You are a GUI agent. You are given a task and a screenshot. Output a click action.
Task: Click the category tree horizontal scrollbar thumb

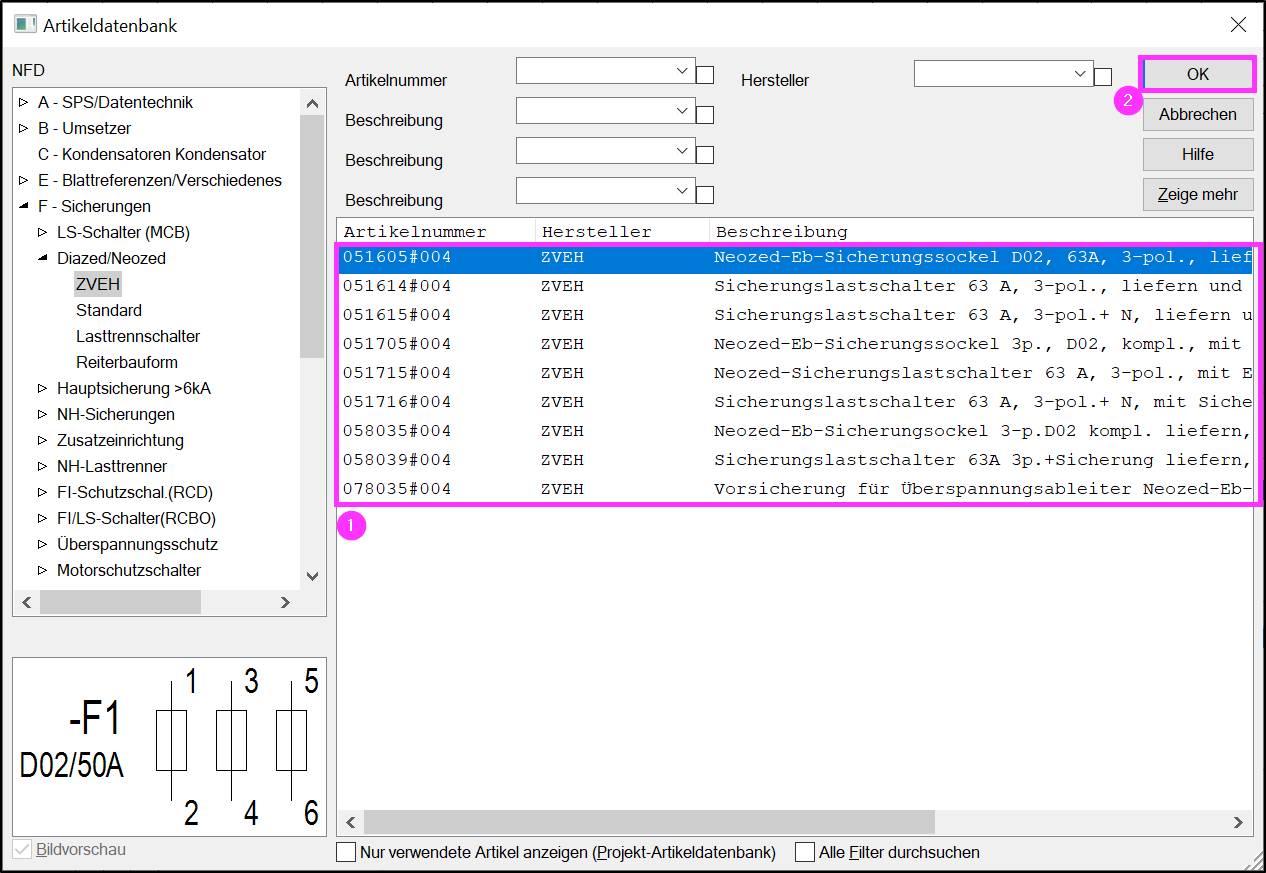click(x=120, y=602)
